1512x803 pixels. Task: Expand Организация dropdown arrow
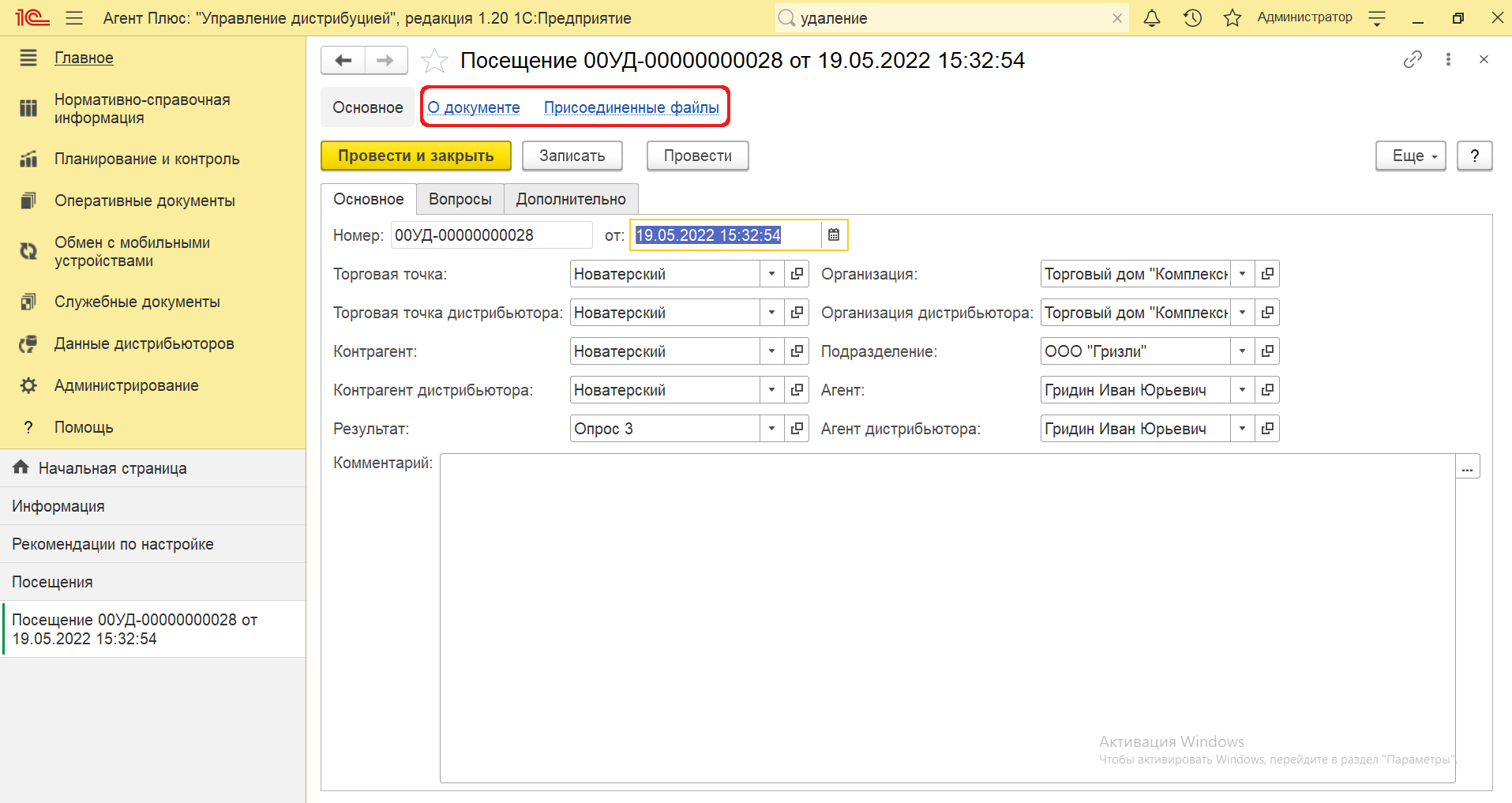coord(1242,274)
